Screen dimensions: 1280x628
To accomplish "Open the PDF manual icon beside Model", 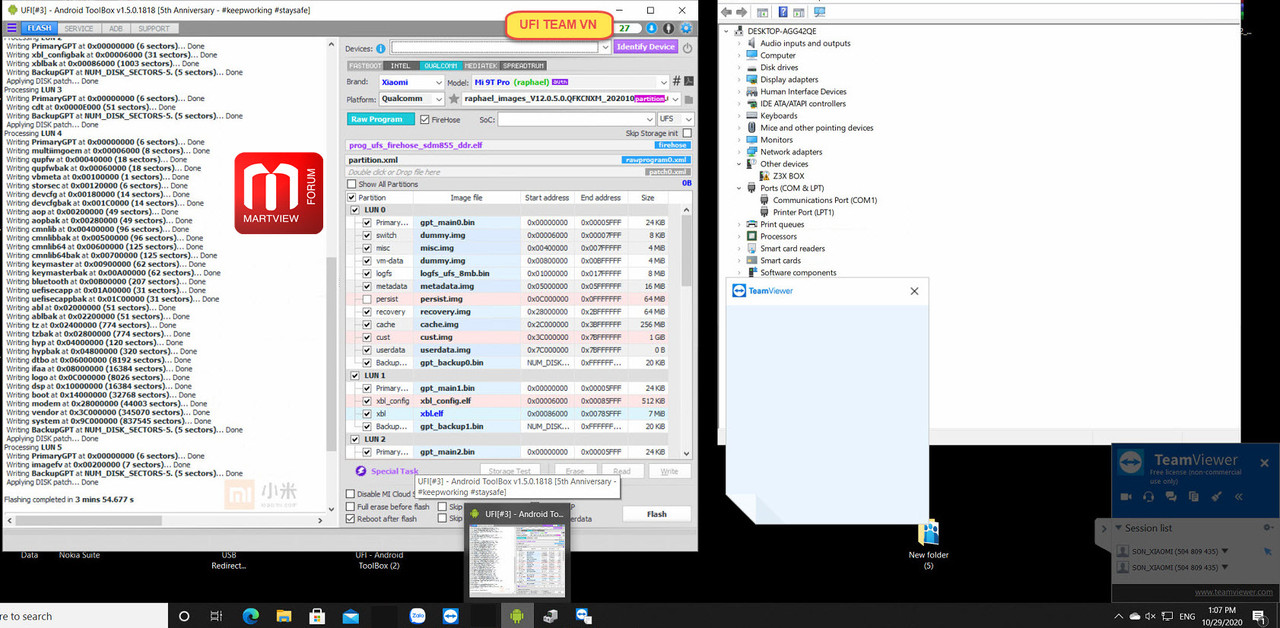I will [x=689, y=81].
